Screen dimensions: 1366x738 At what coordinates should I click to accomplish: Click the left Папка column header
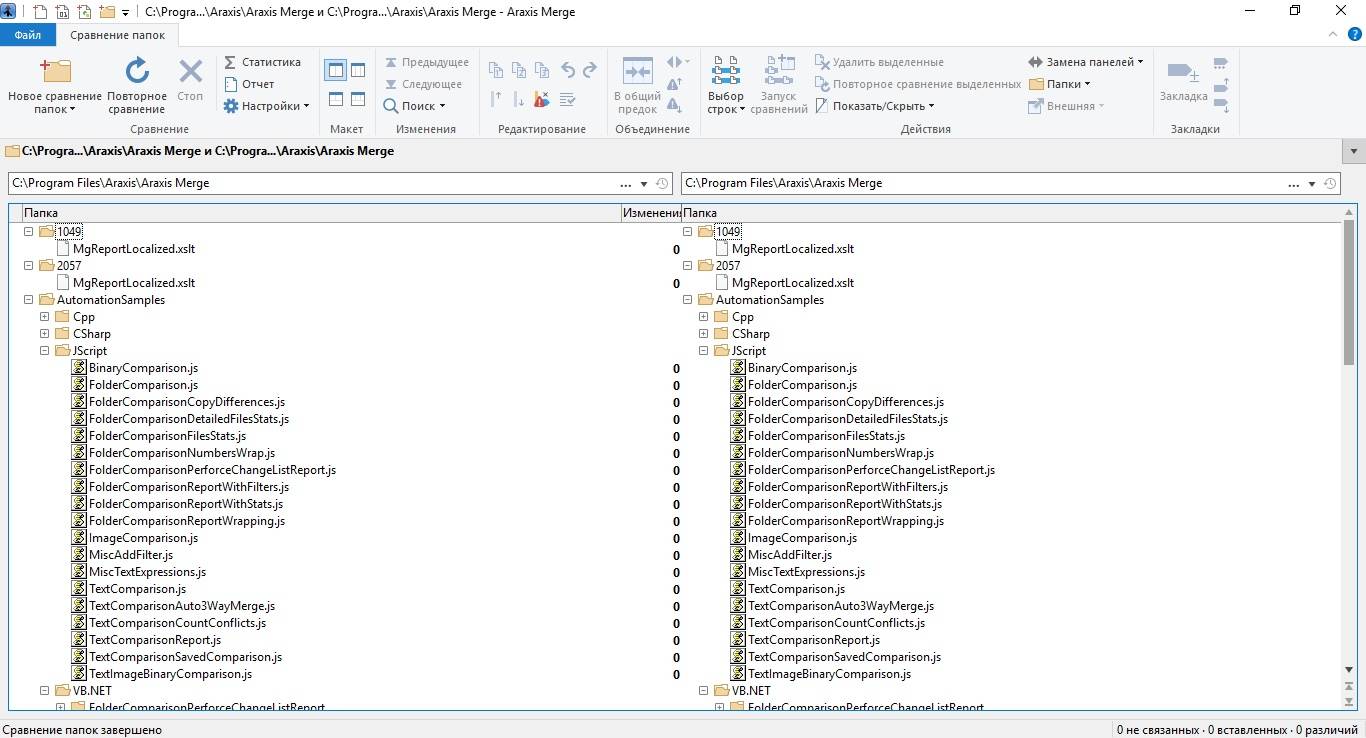click(320, 213)
